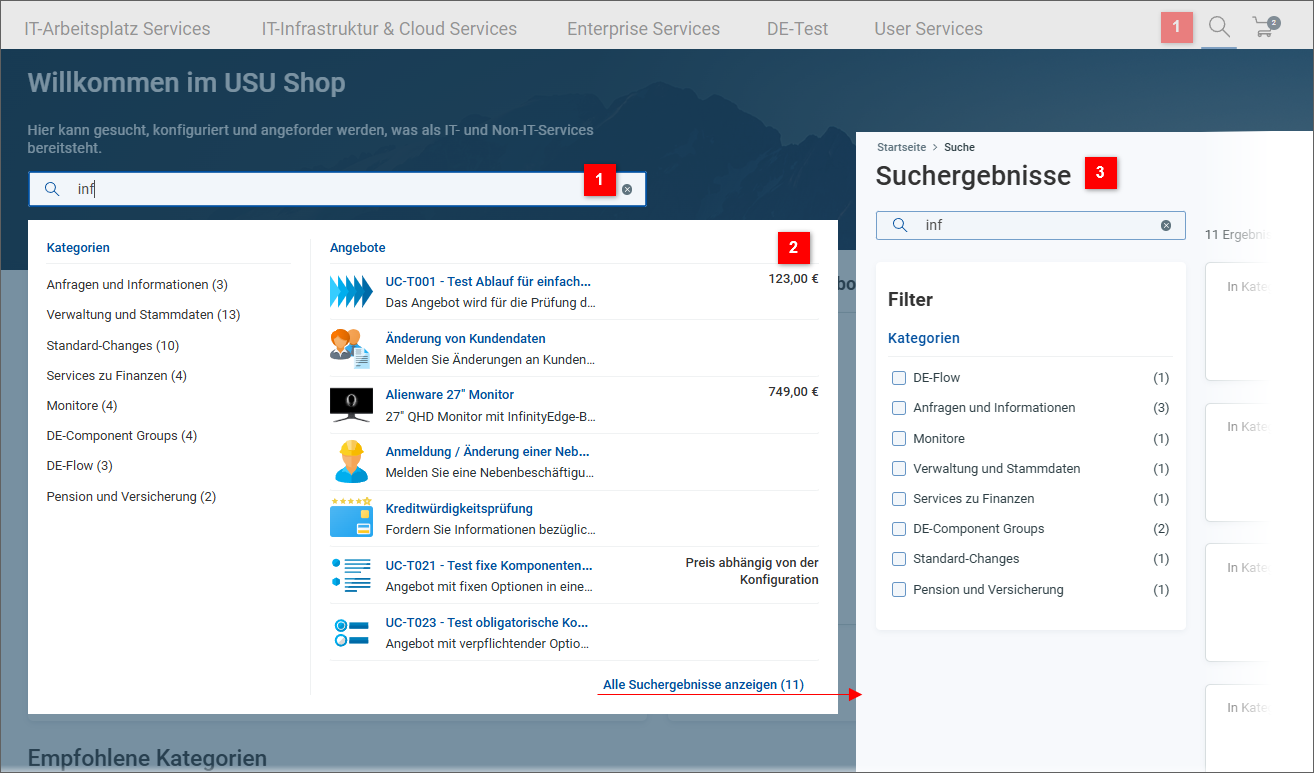Open the IT-Arbeitsplatz Services menu
Image resolution: width=1314 pixels, height=773 pixels.
pos(117,29)
